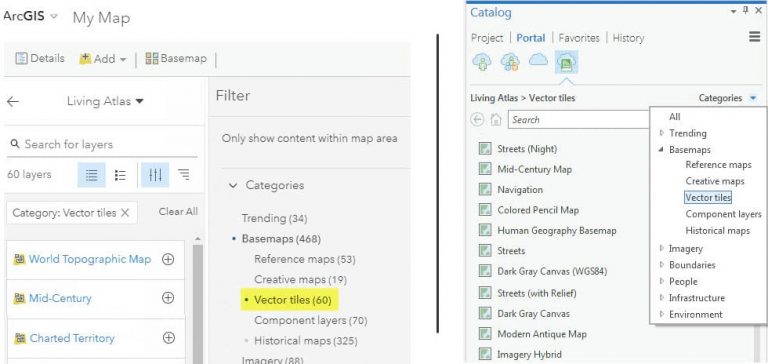Choose All in categories menu
The image size is (768, 364).
coord(674,117)
